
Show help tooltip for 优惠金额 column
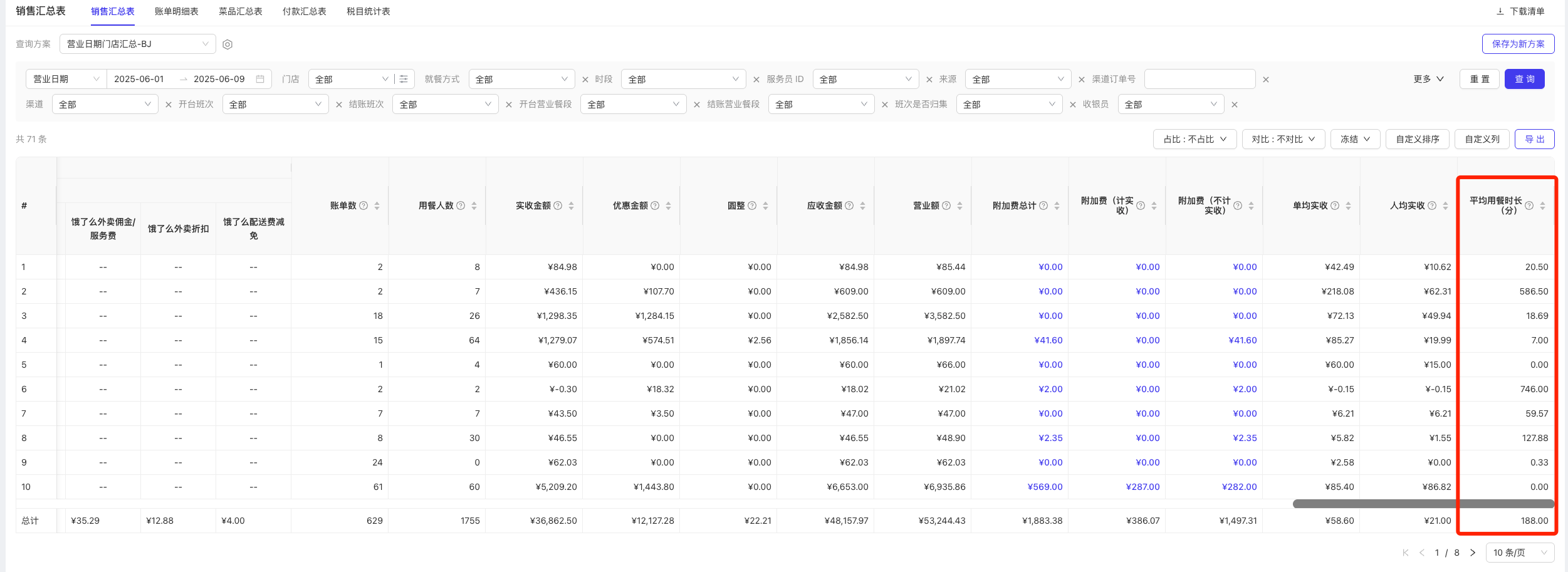pos(655,205)
